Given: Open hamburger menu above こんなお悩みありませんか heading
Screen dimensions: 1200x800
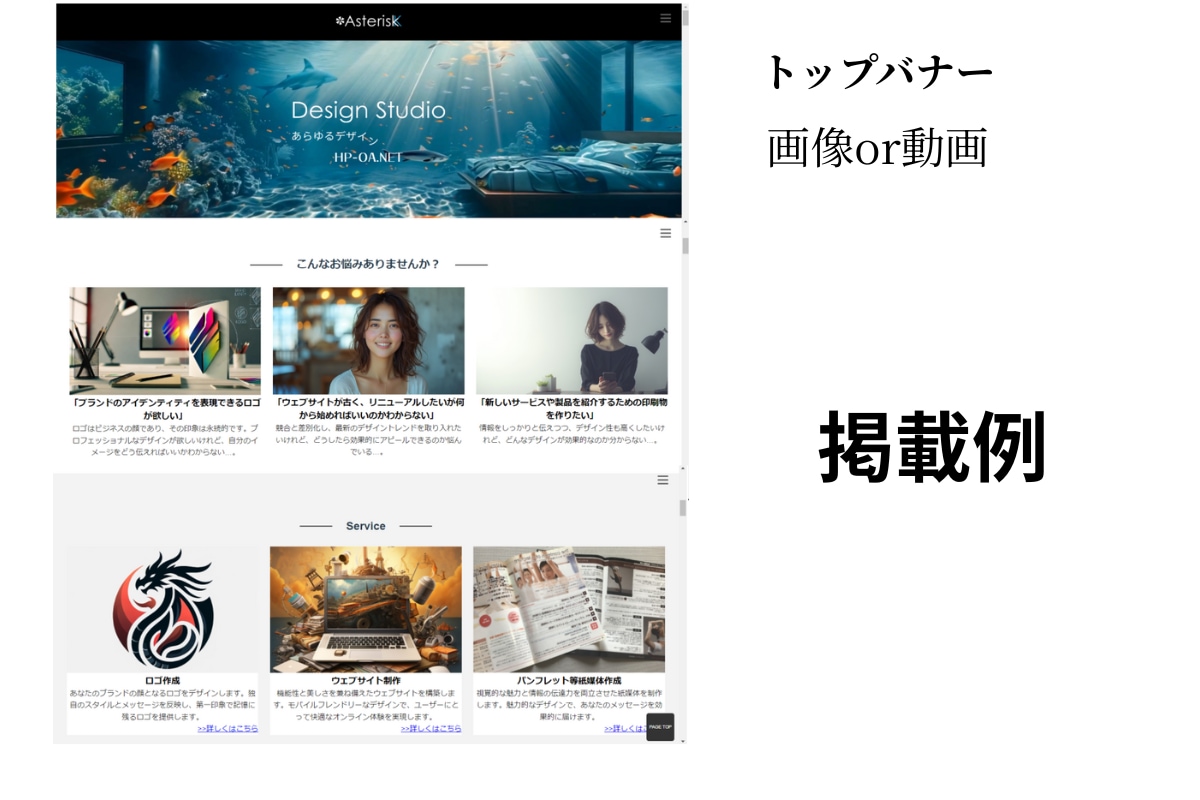Looking at the screenshot, I should tap(666, 233).
